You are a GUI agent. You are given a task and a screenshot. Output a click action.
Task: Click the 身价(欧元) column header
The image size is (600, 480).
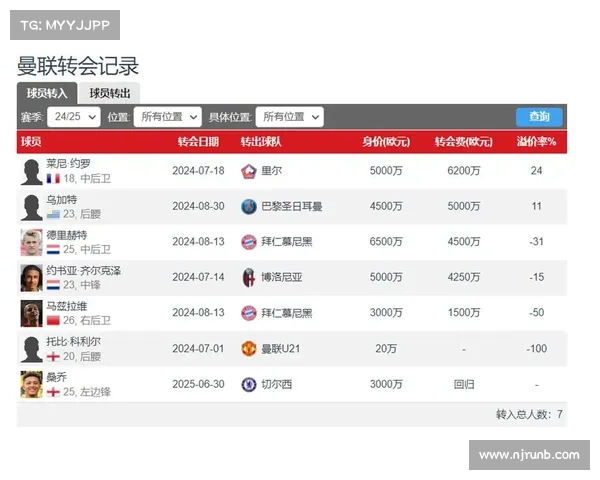[386, 142]
